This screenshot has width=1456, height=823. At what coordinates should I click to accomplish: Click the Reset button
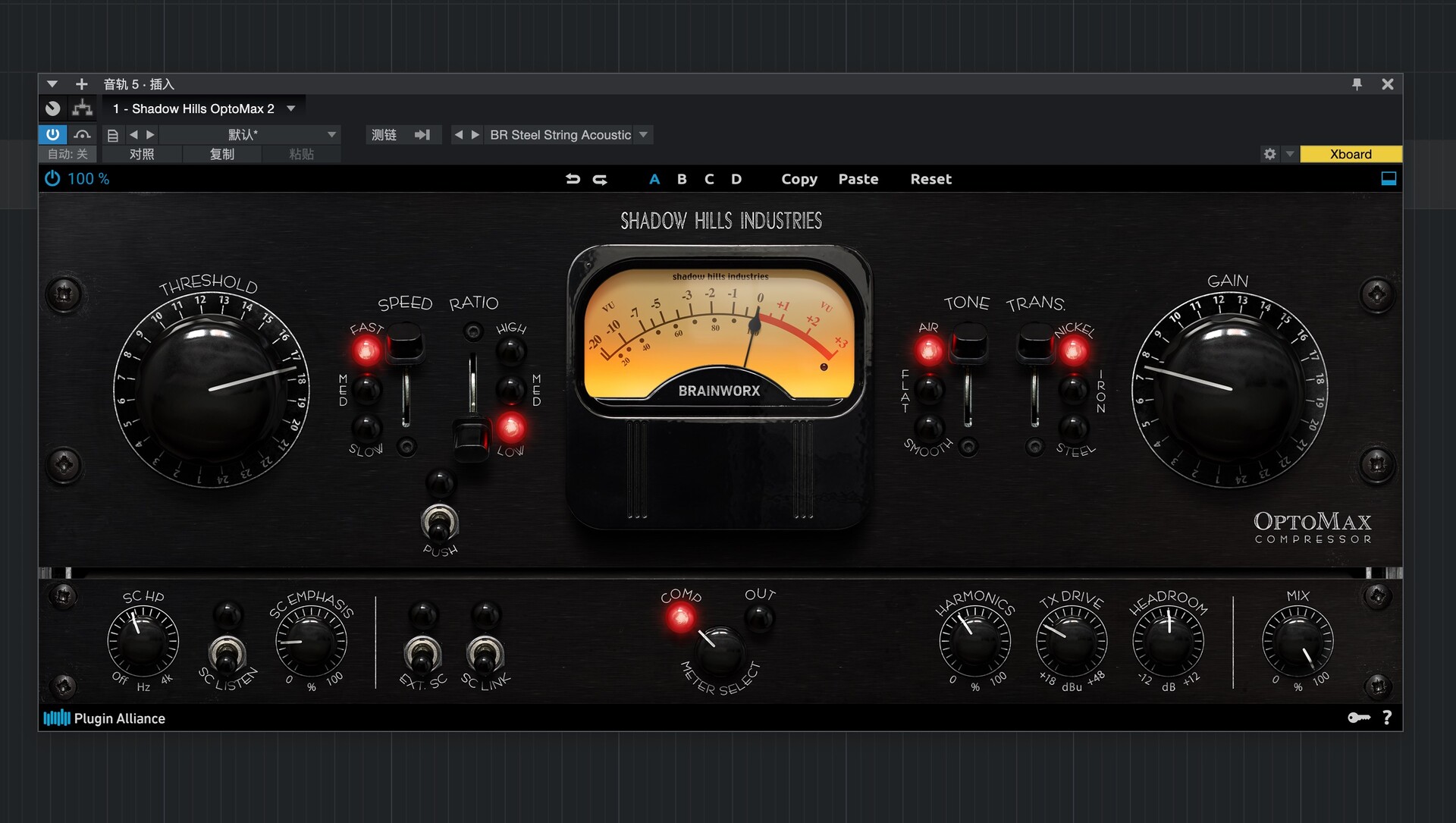pos(930,179)
